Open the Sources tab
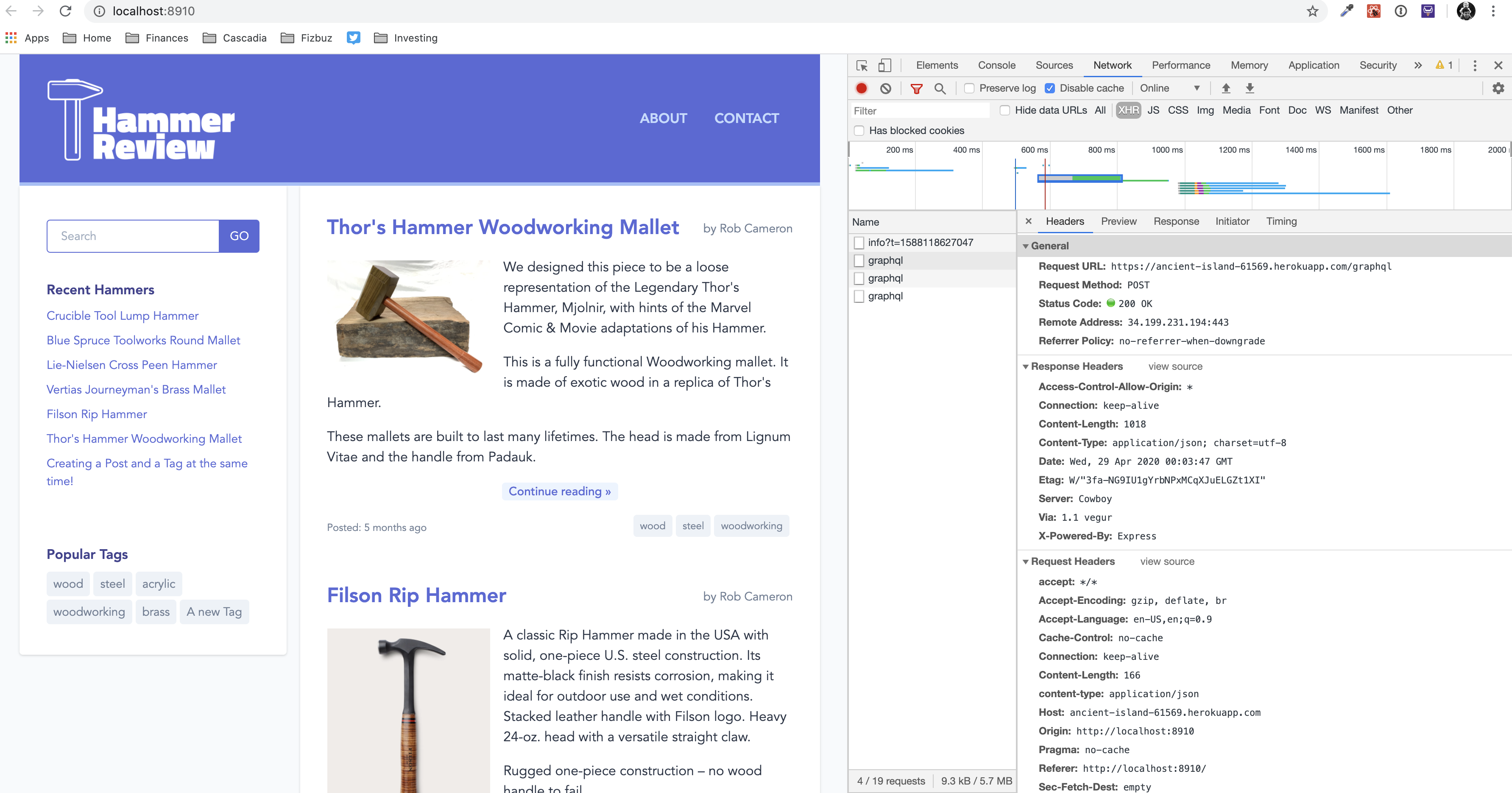The height and width of the screenshot is (793, 1512). (1054, 66)
